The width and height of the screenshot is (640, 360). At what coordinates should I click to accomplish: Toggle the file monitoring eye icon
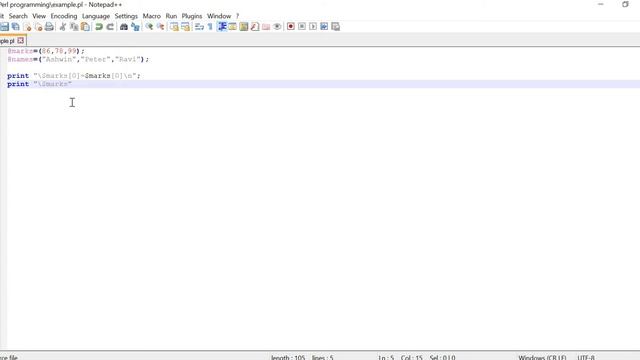pos(277,27)
